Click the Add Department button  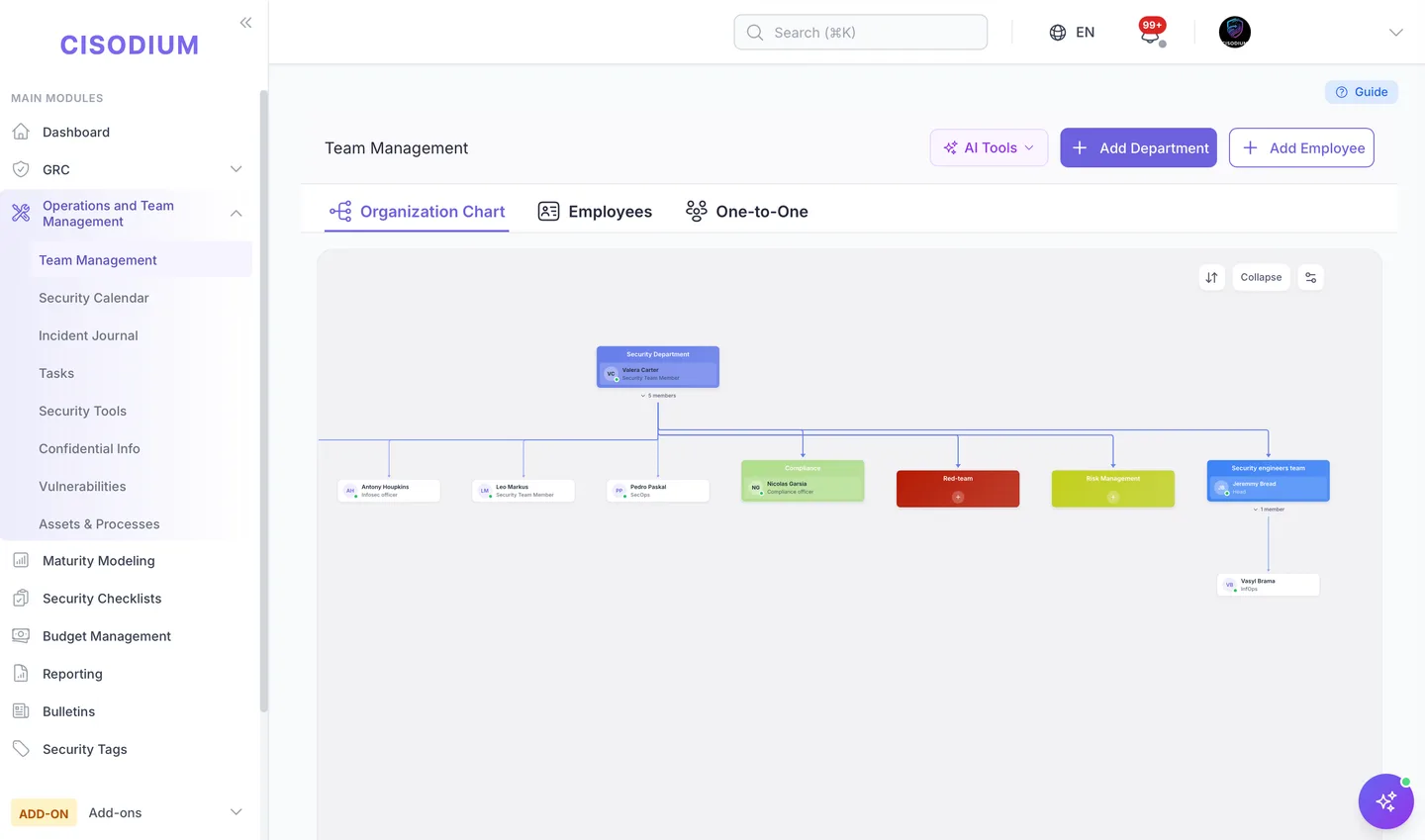pos(1138,147)
